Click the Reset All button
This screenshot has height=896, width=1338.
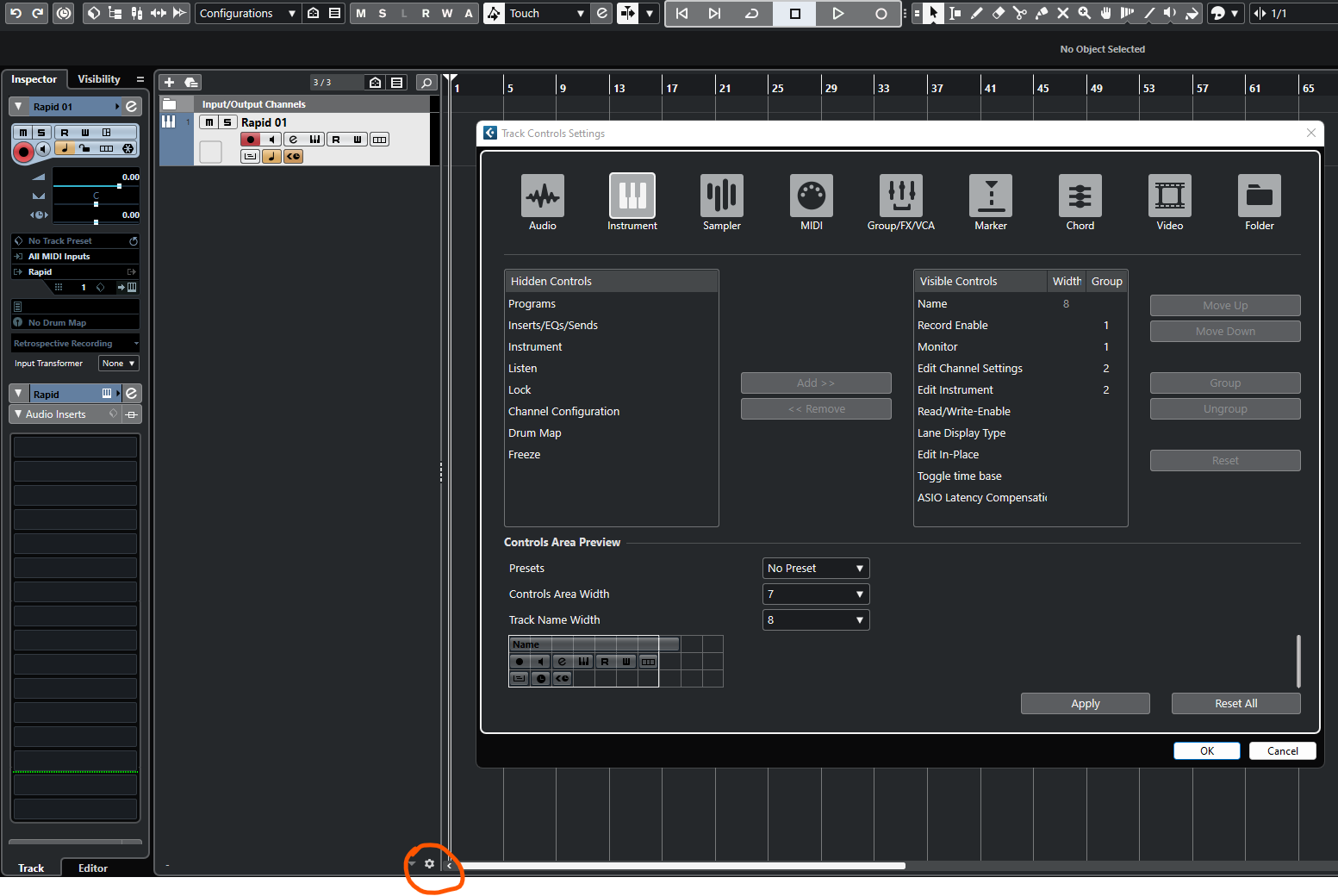[x=1235, y=704]
